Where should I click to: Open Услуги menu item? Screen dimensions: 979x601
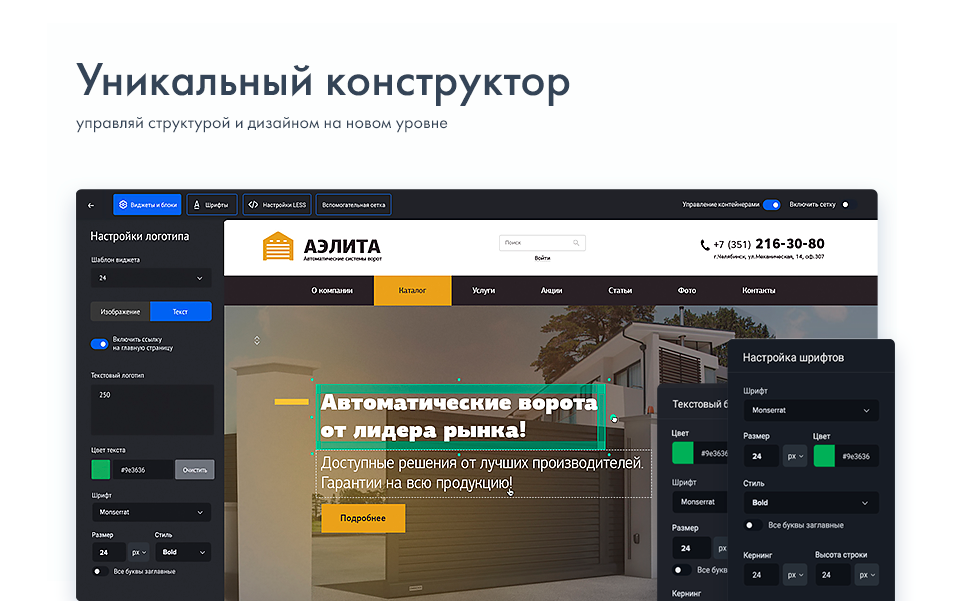[x=483, y=290]
